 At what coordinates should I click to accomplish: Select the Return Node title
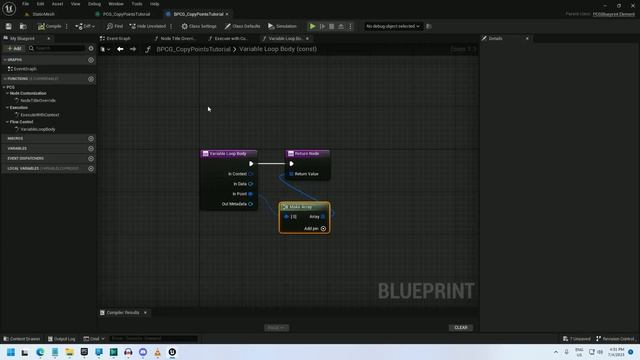pyautogui.click(x=307, y=154)
